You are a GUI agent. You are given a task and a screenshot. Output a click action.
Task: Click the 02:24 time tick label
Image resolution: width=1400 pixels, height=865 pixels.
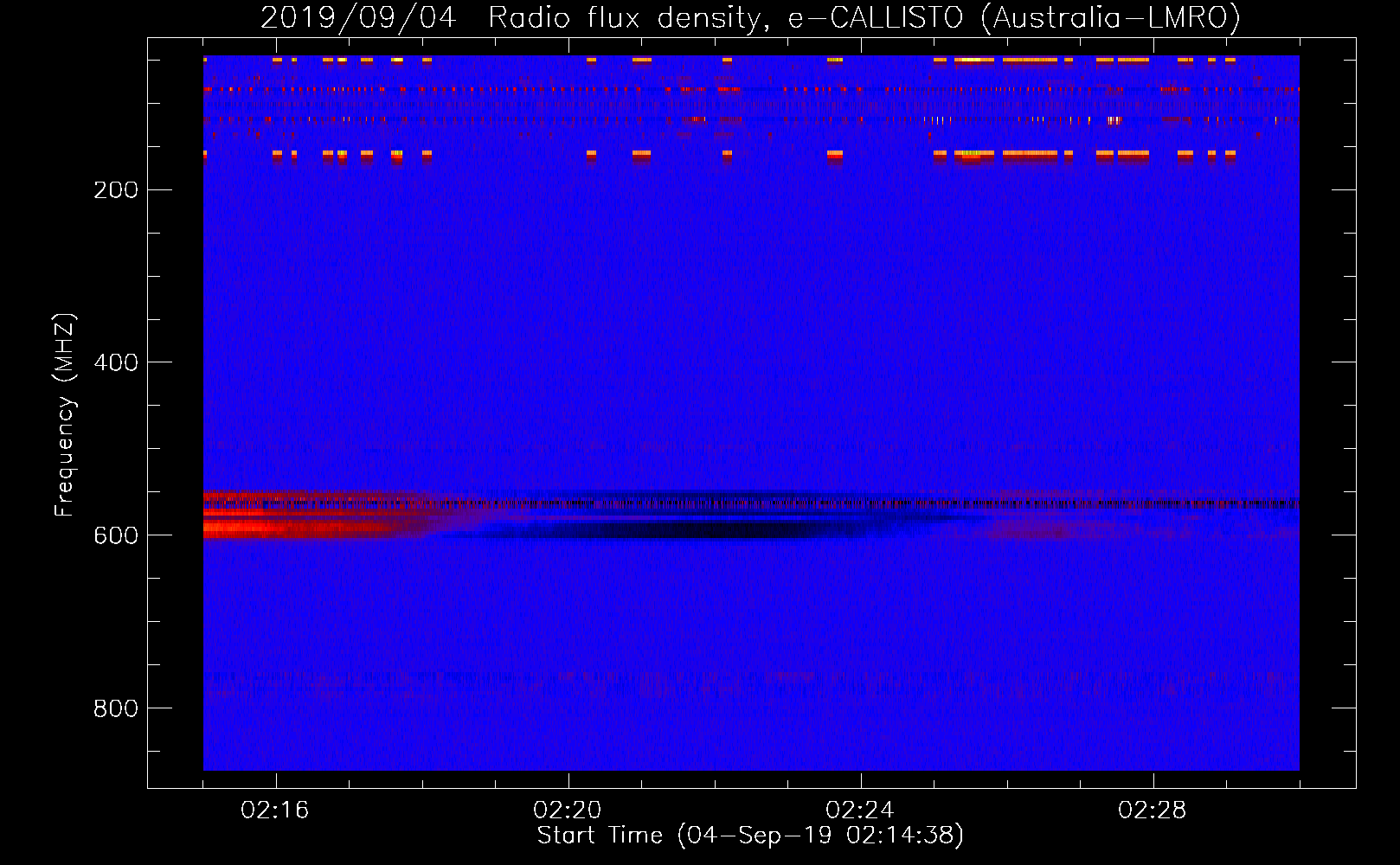(860, 810)
